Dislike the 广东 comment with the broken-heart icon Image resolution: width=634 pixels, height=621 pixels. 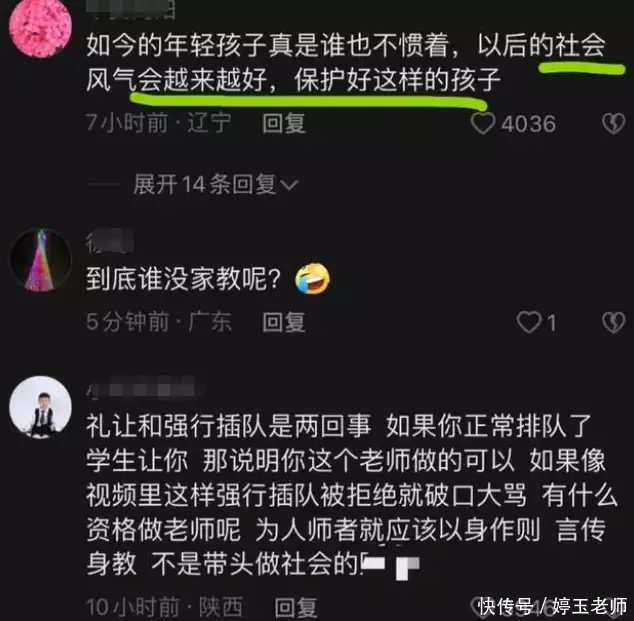tap(614, 323)
